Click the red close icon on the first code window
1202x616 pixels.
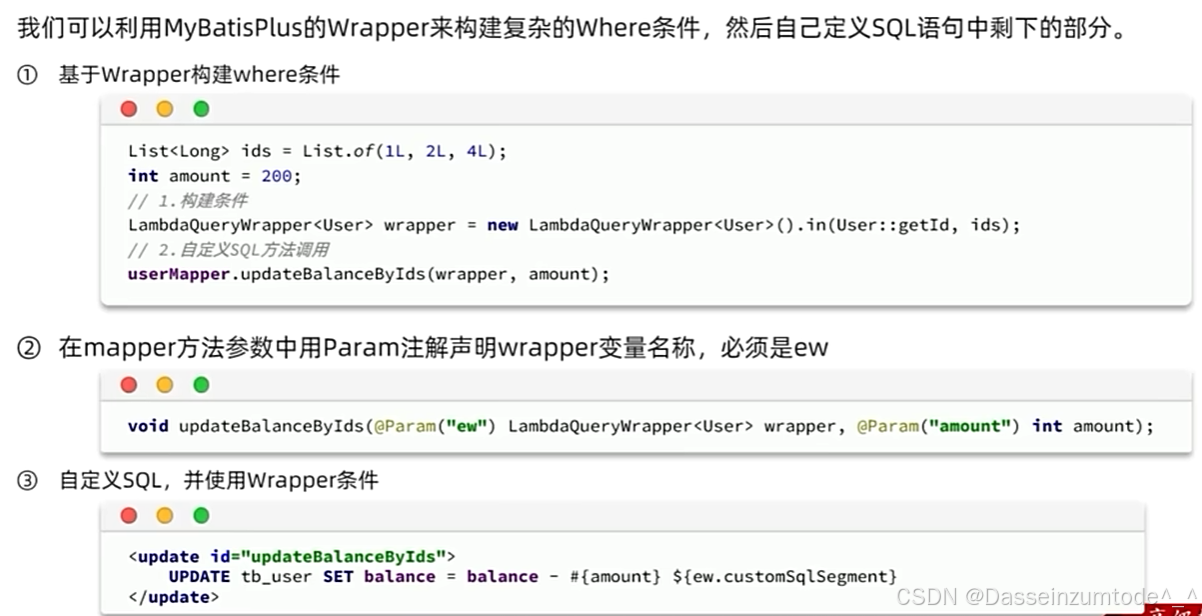tap(128, 108)
